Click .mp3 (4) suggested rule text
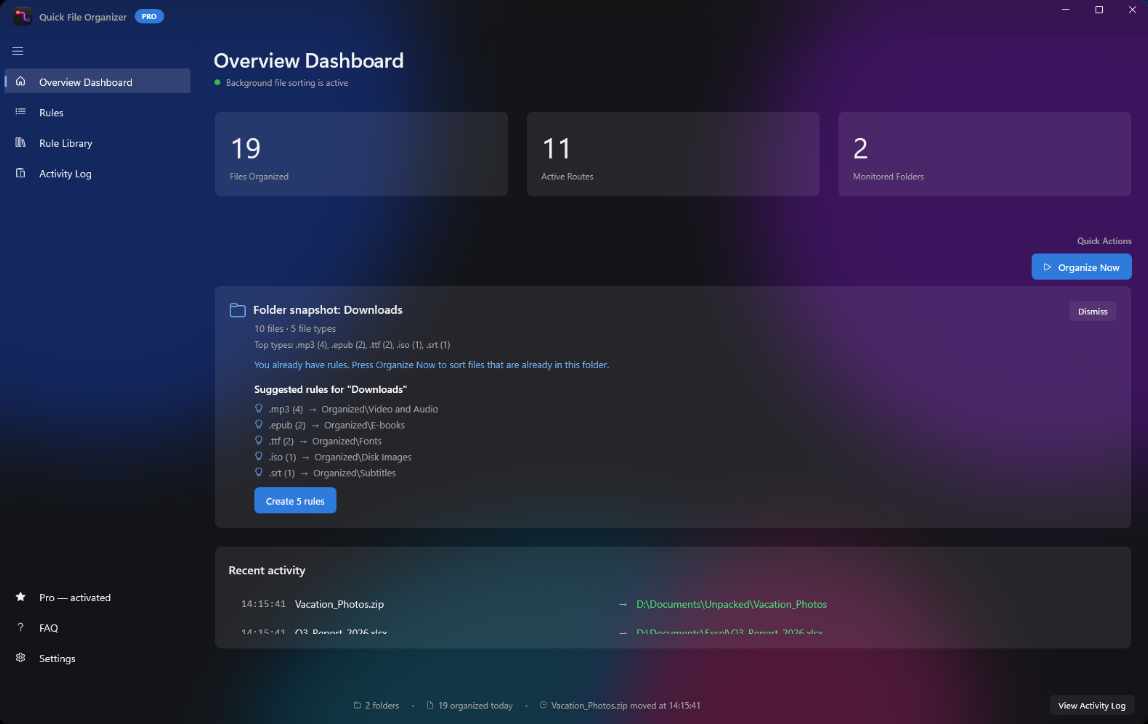 coord(286,409)
